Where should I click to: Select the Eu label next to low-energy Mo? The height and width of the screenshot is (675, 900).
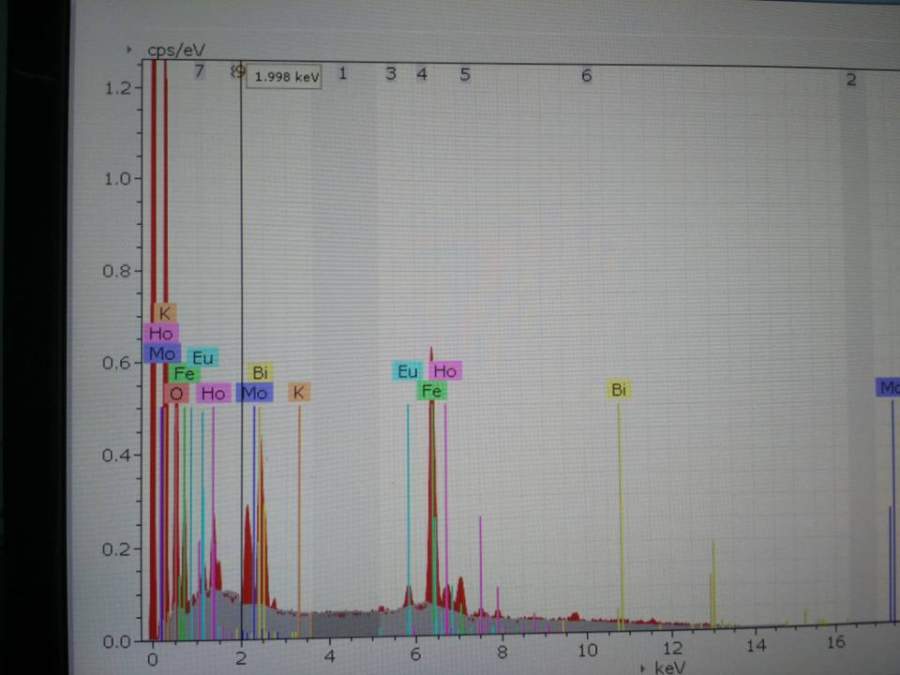point(203,358)
